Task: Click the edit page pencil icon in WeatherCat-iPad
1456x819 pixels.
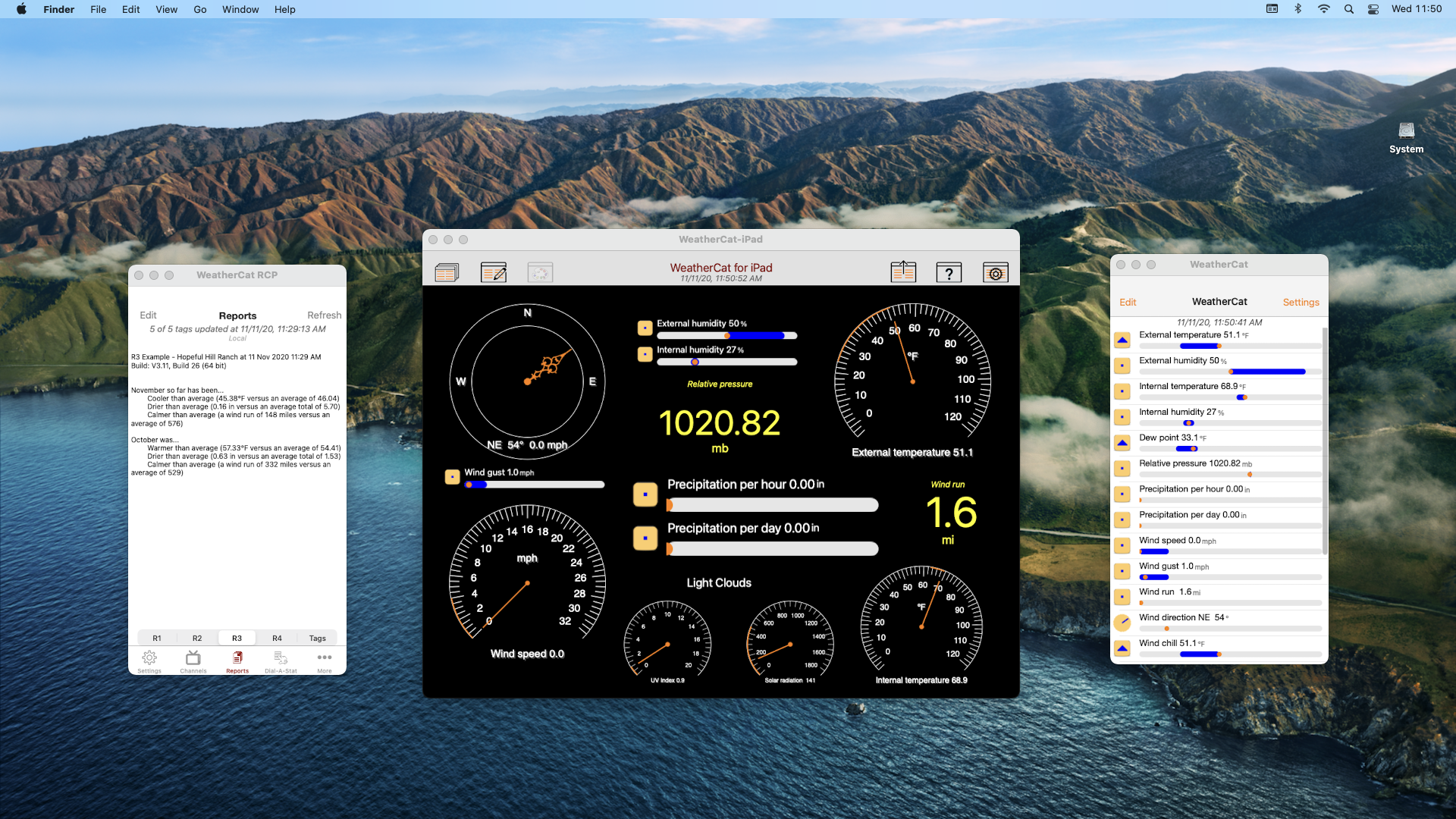Action: point(494,272)
